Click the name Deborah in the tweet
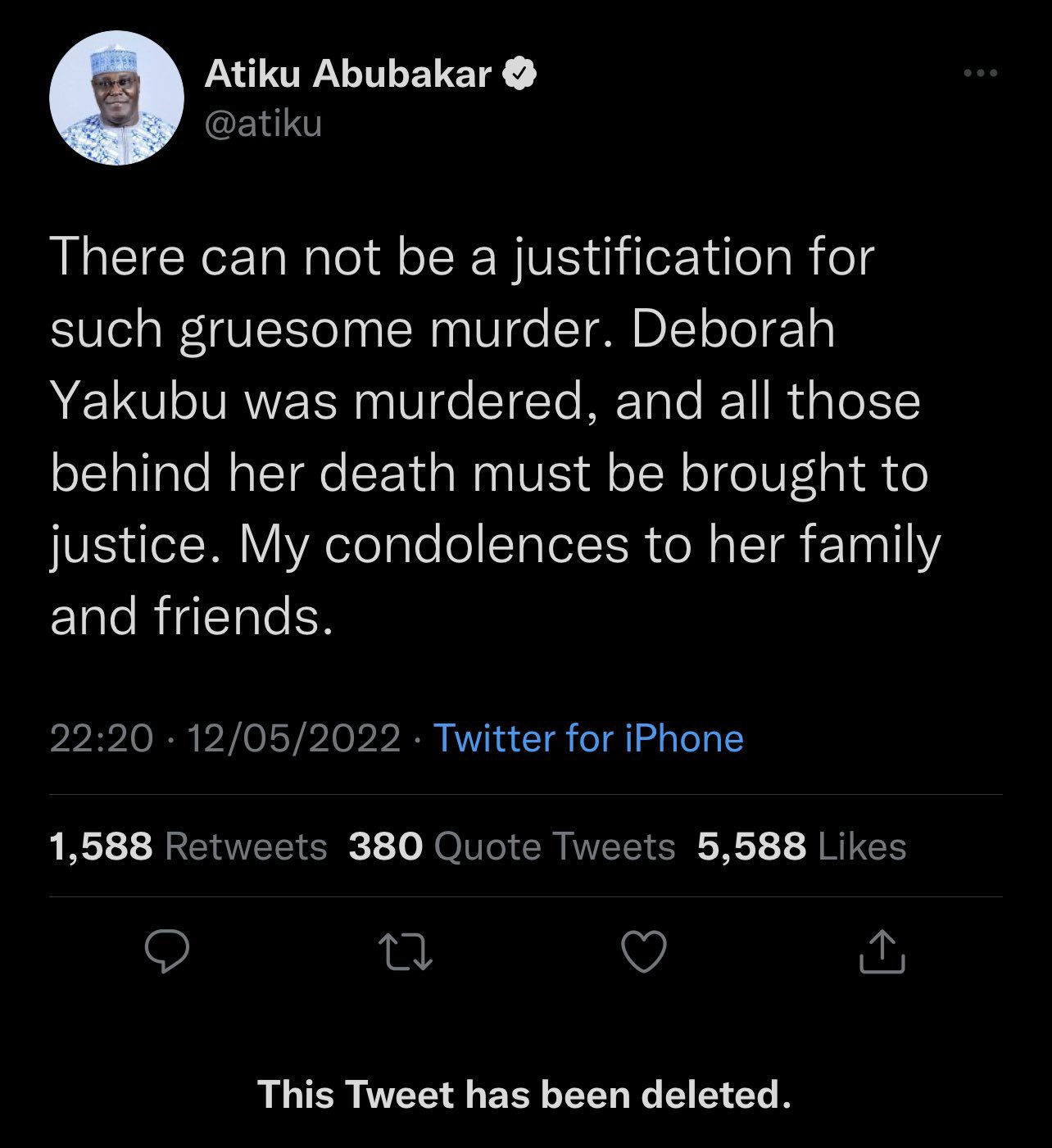Viewport: 1052px width, 1148px height. (733, 329)
